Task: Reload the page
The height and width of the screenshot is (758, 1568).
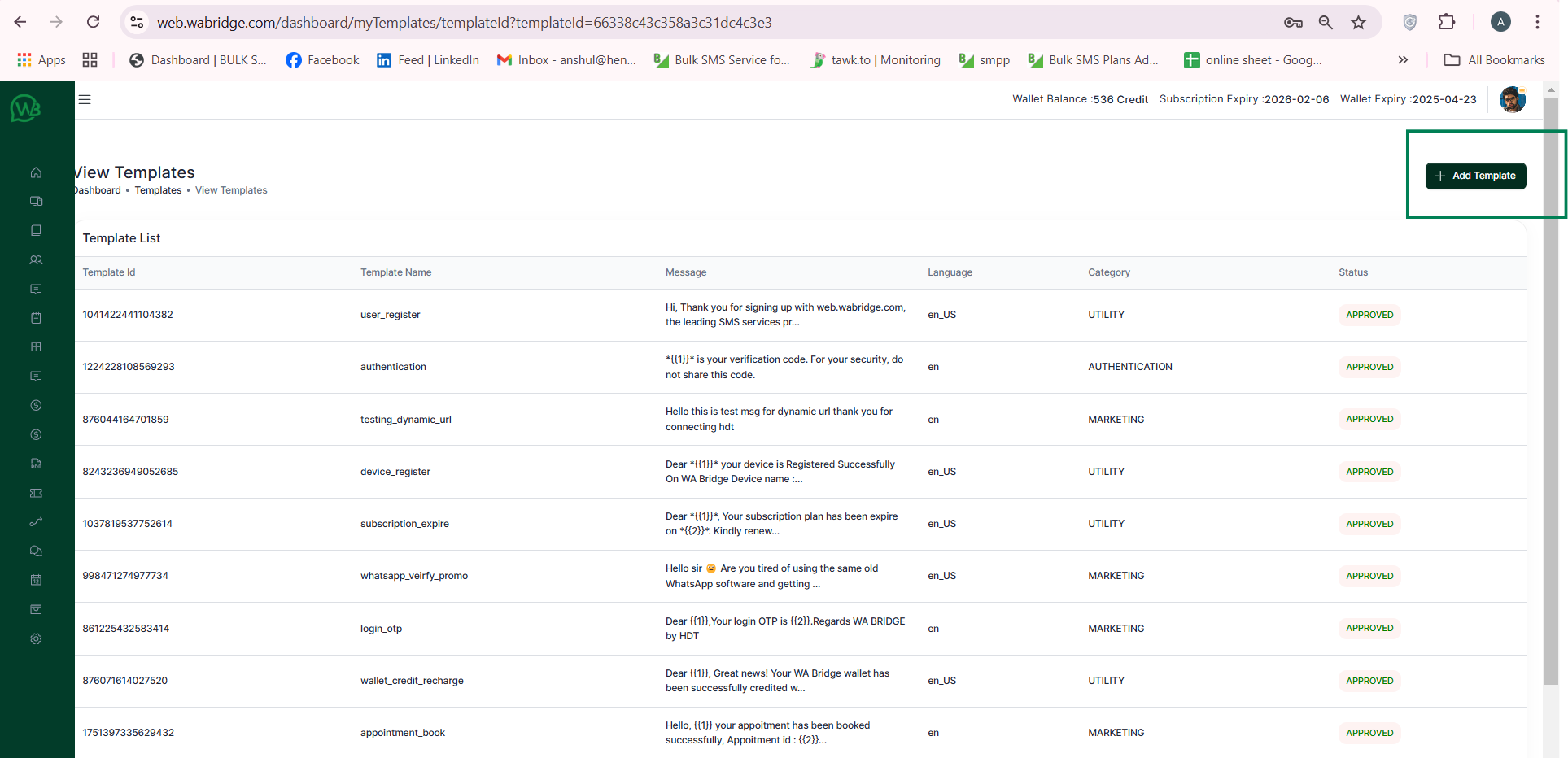Action: tap(93, 22)
